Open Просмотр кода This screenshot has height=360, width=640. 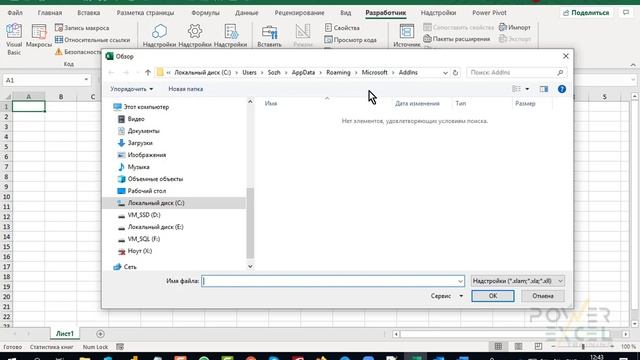pyautogui.click(x=350, y=40)
